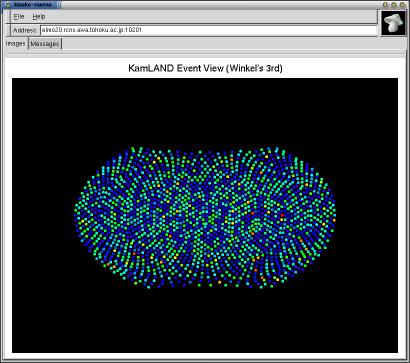Click the black area above the hit map
The height and width of the screenshot is (363, 410).
[x=205, y=112]
